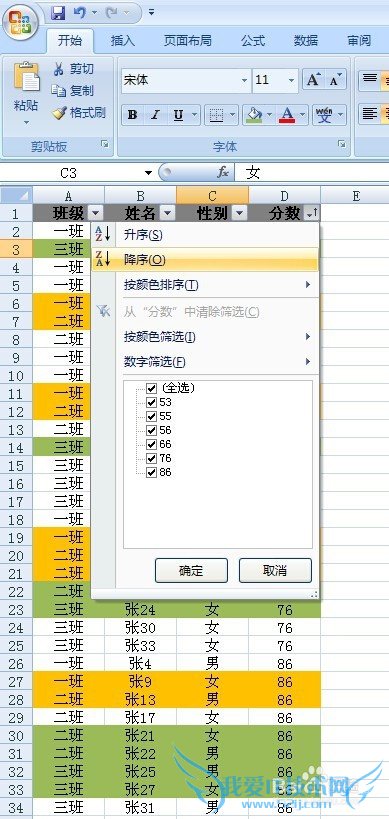
Task: Click the descending Z-A sort icon
Action: (102, 259)
